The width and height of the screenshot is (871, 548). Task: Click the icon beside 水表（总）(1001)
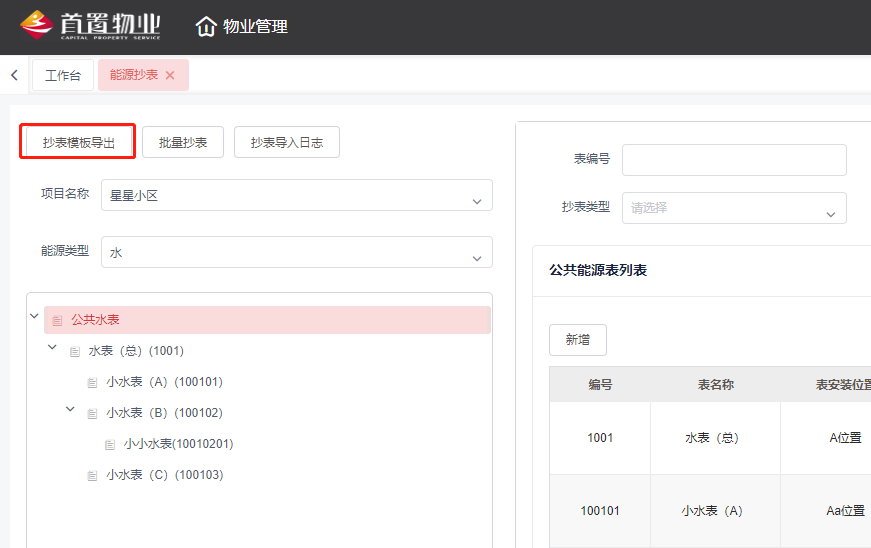(x=75, y=351)
